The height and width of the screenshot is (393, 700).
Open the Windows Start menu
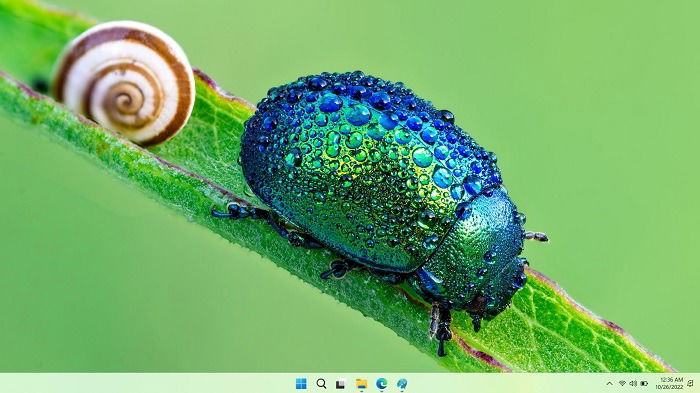click(301, 383)
